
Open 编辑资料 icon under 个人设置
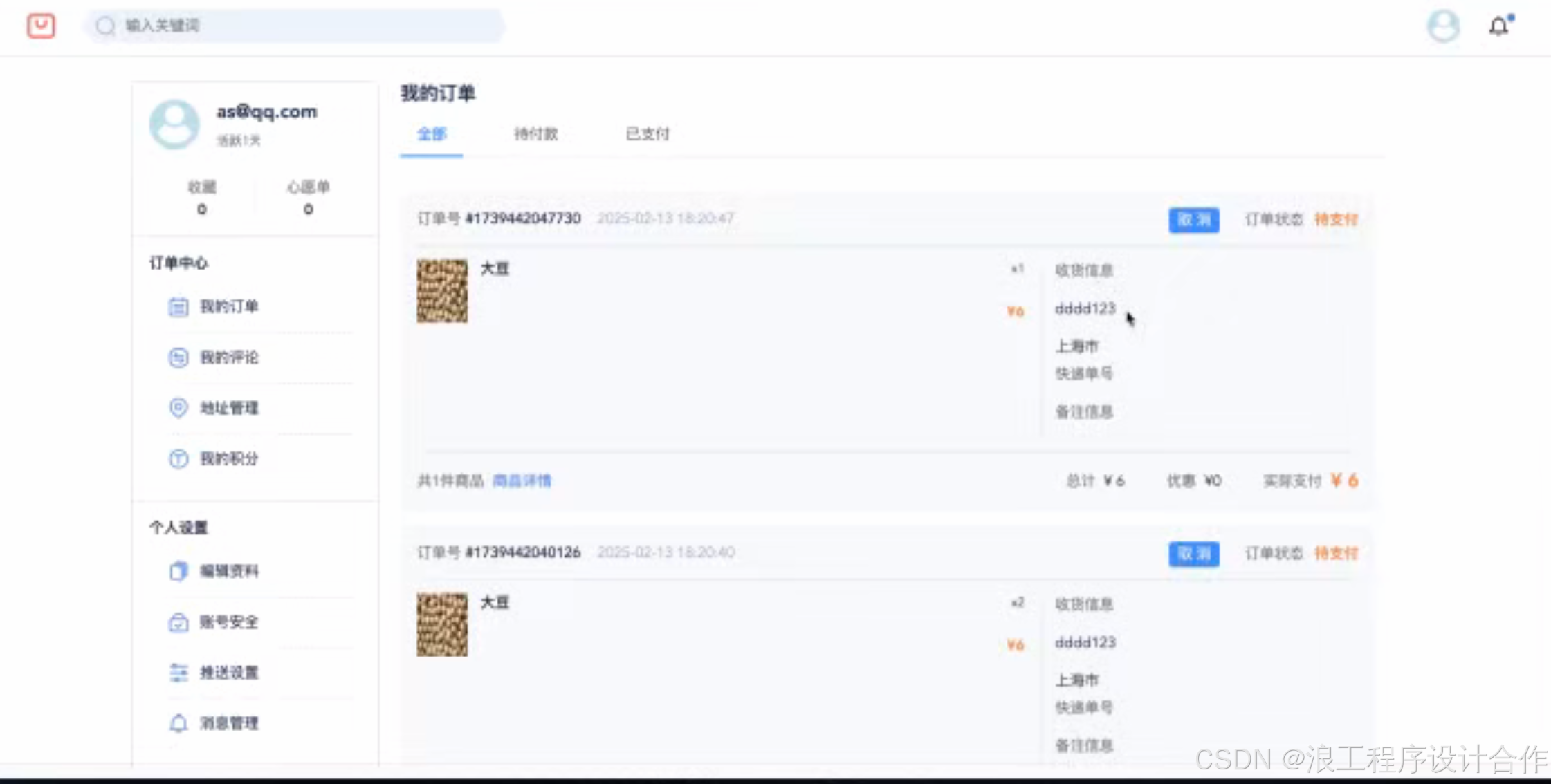click(x=178, y=571)
